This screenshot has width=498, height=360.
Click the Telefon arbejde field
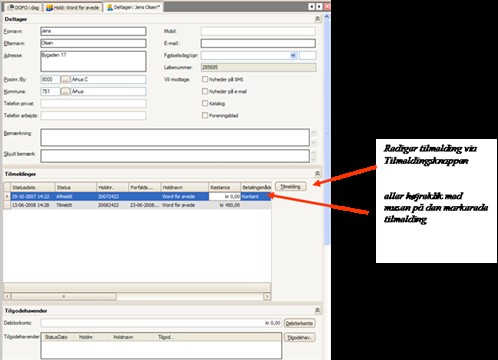pos(93,116)
